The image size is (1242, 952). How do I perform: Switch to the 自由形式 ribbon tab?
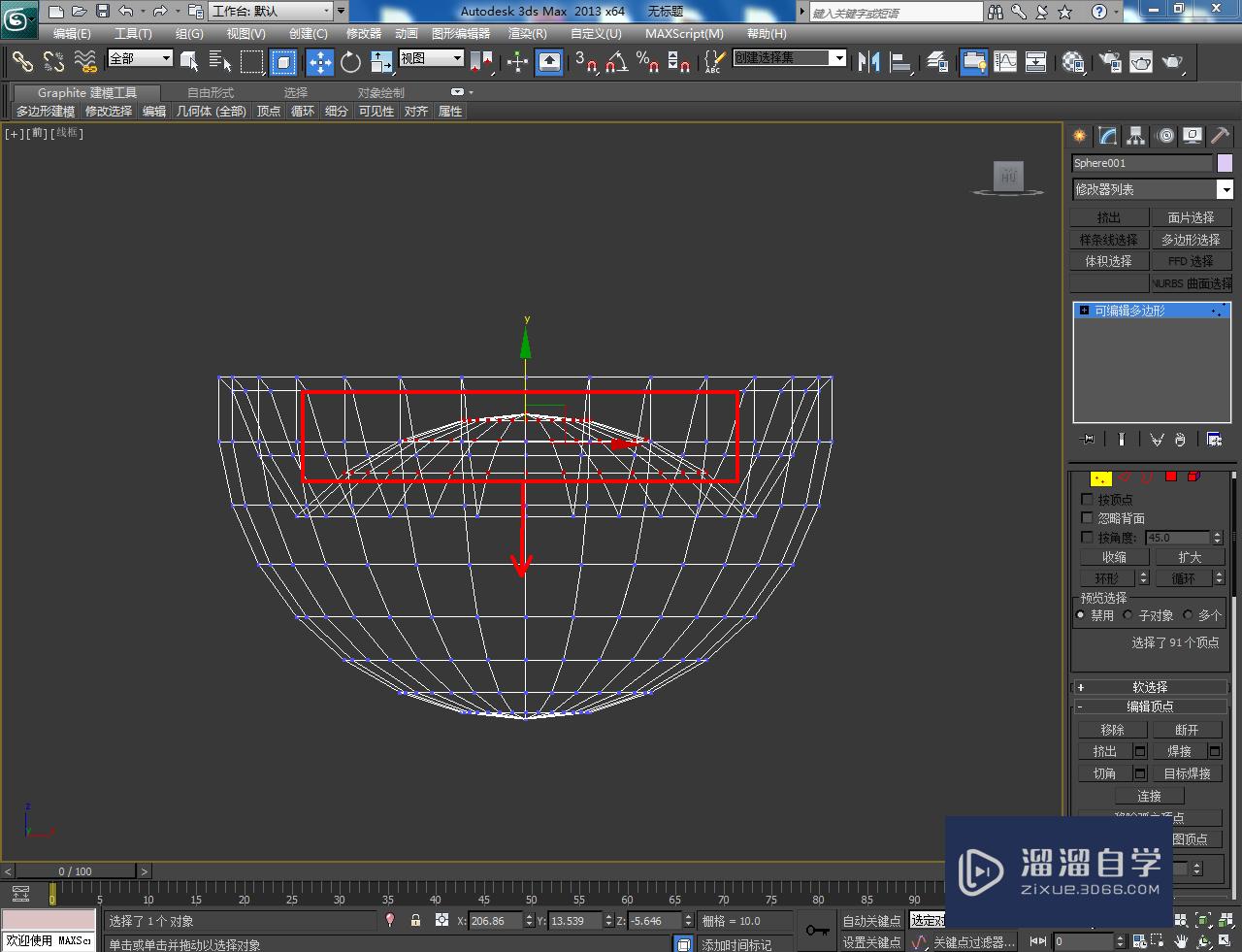click(x=211, y=93)
